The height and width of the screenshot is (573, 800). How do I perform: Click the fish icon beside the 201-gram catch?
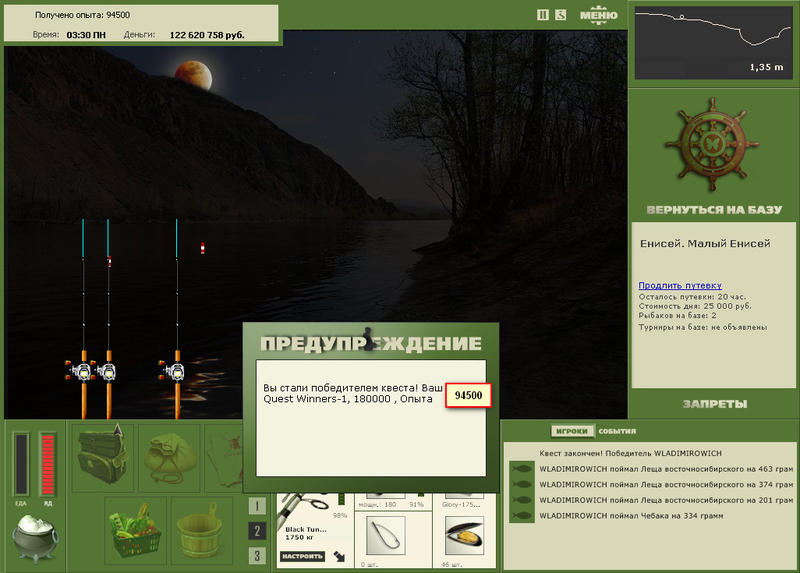[522, 500]
